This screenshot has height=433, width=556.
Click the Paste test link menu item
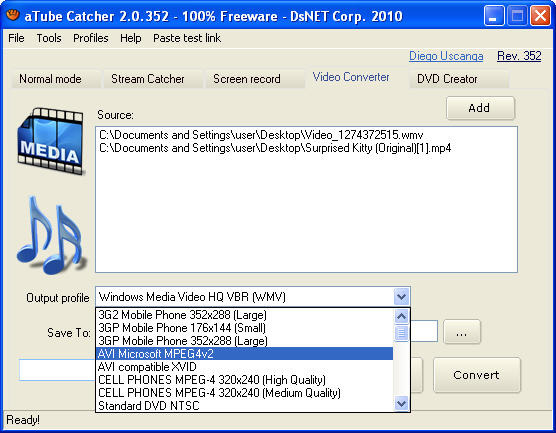(187, 38)
